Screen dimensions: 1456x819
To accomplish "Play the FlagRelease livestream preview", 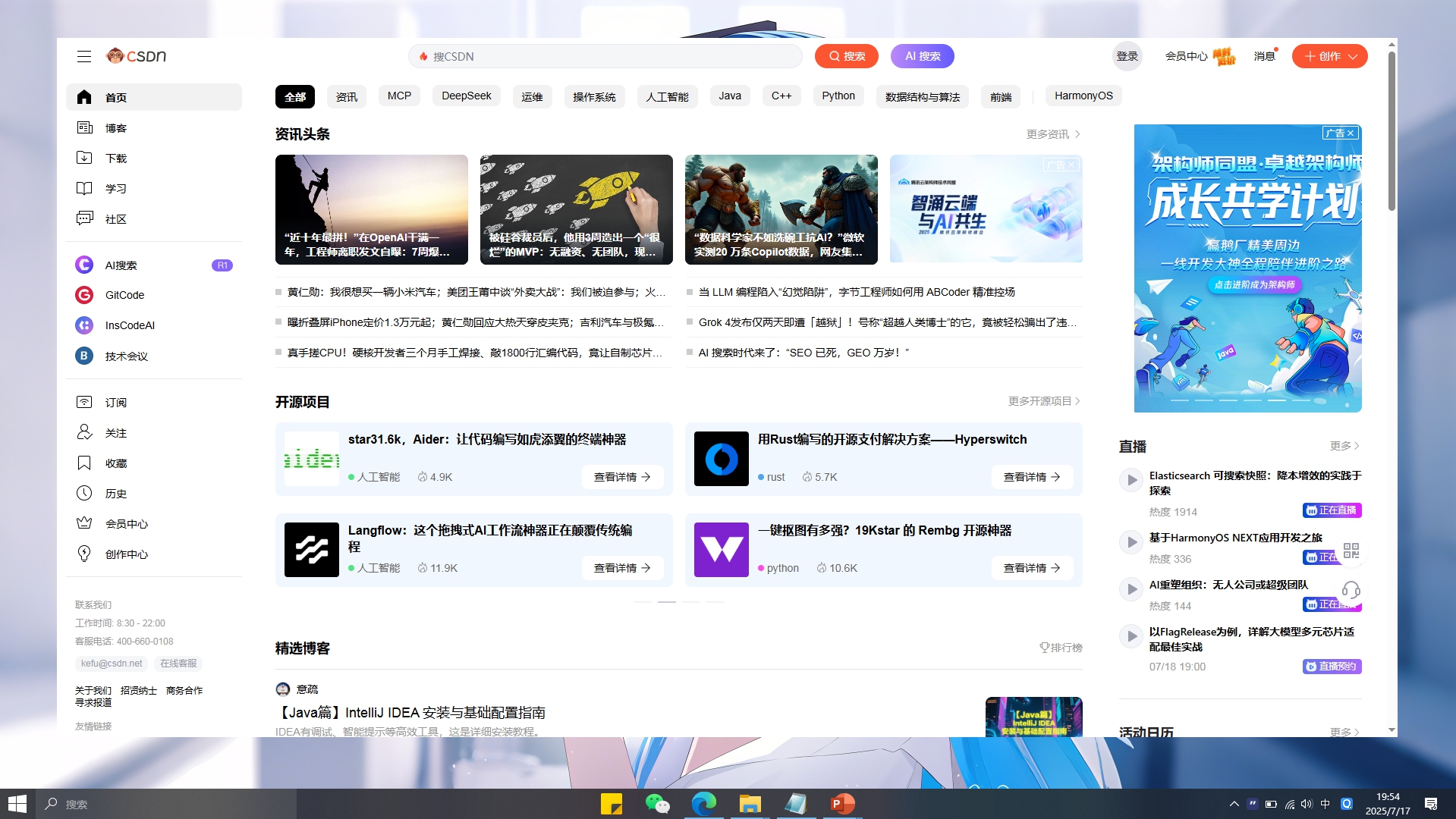I will click(1131, 636).
